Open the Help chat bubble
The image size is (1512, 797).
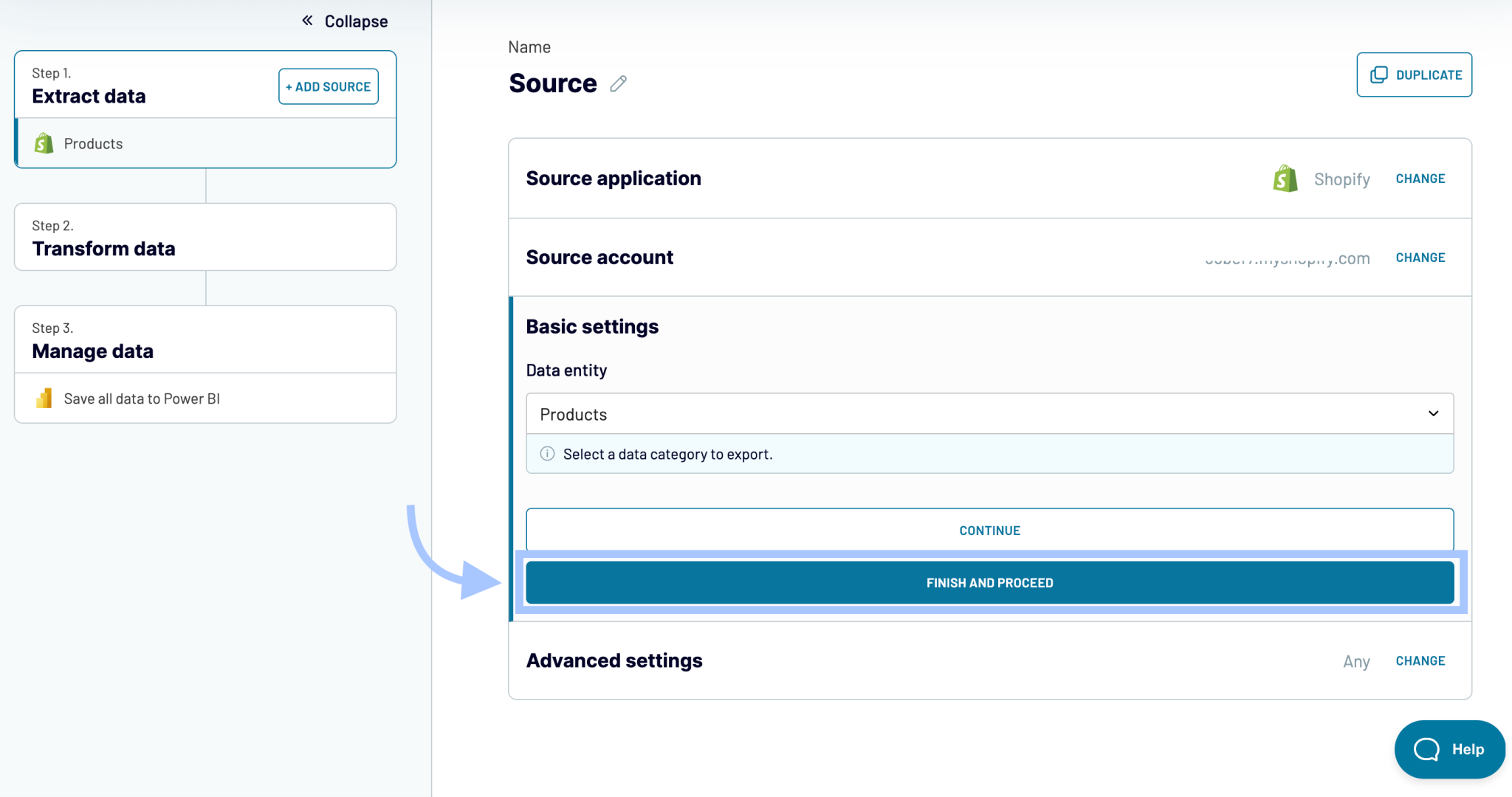click(1449, 749)
